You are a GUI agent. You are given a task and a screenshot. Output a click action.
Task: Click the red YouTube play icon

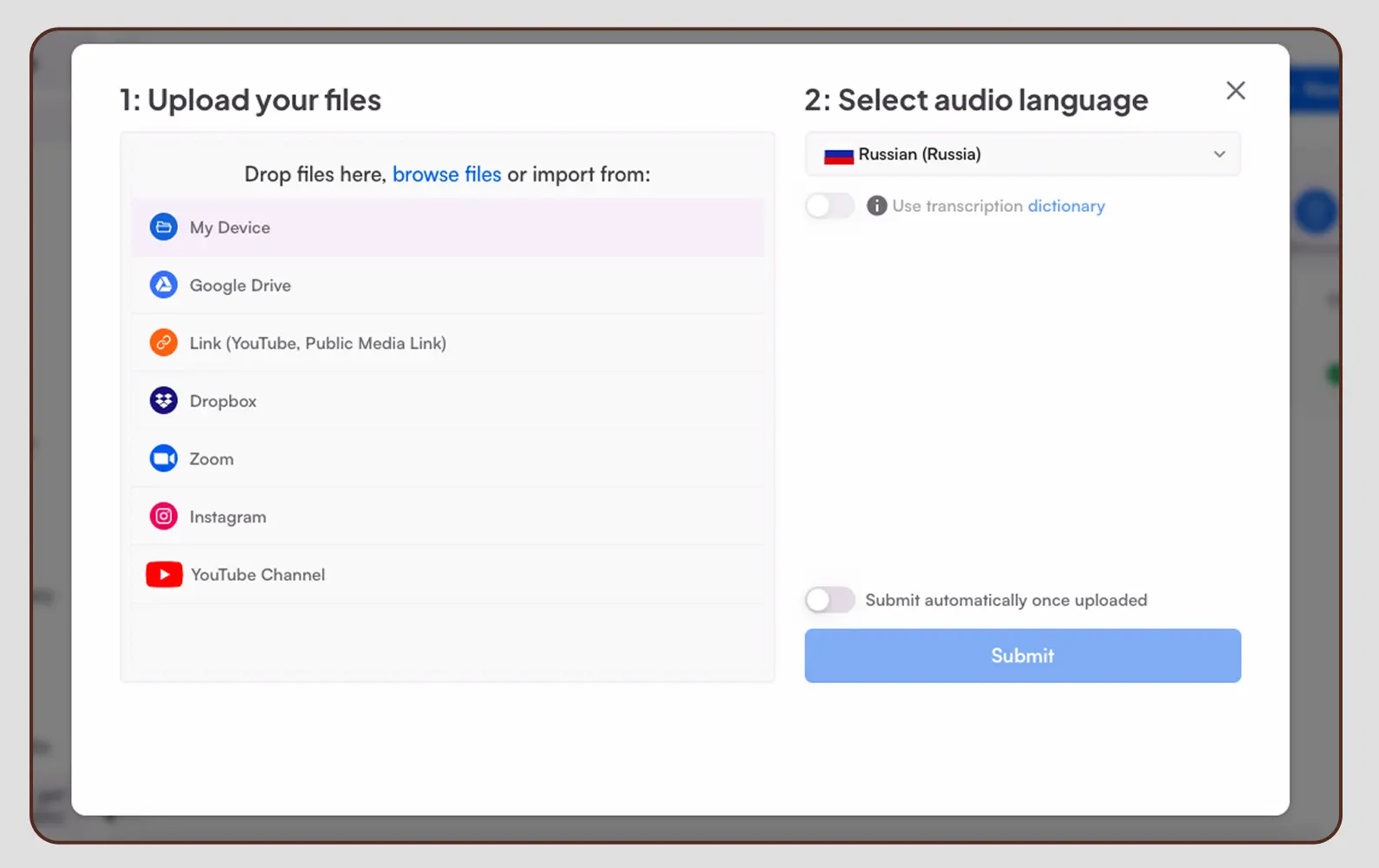click(x=164, y=575)
